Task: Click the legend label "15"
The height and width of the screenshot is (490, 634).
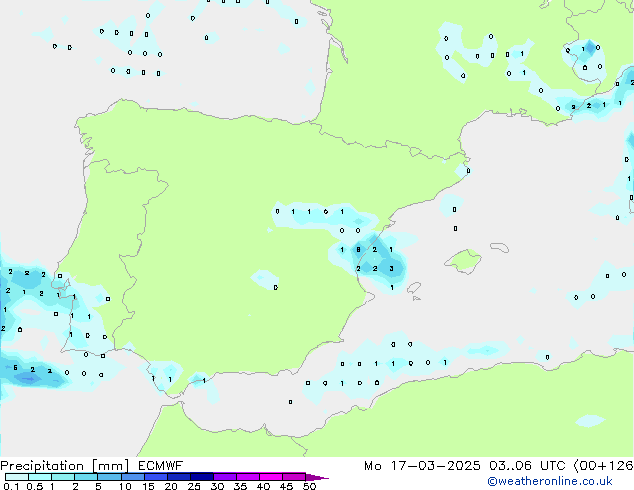Action: click(x=148, y=486)
